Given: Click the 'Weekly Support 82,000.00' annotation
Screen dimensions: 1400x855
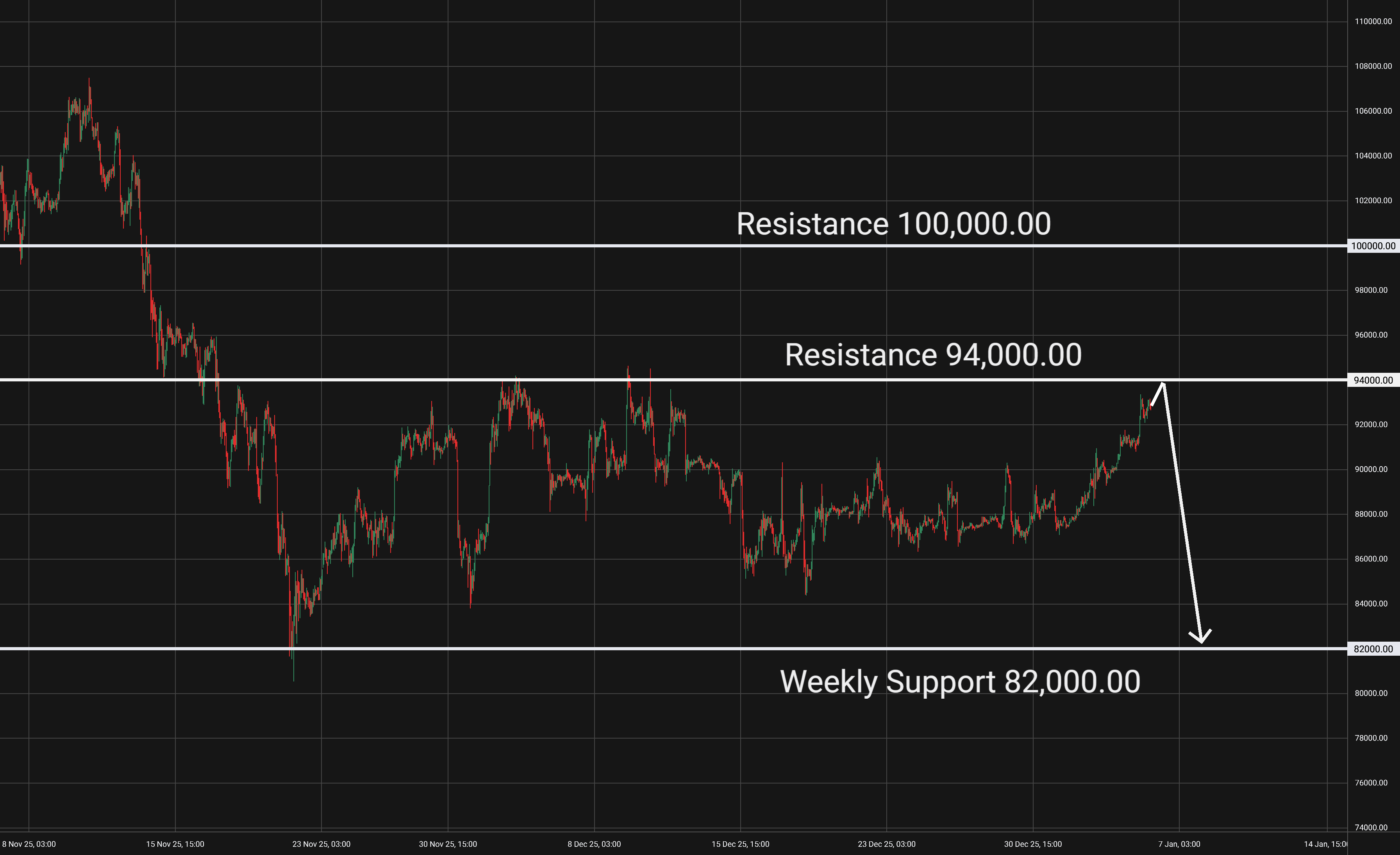Looking at the screenshot, I should coord(960,681).
